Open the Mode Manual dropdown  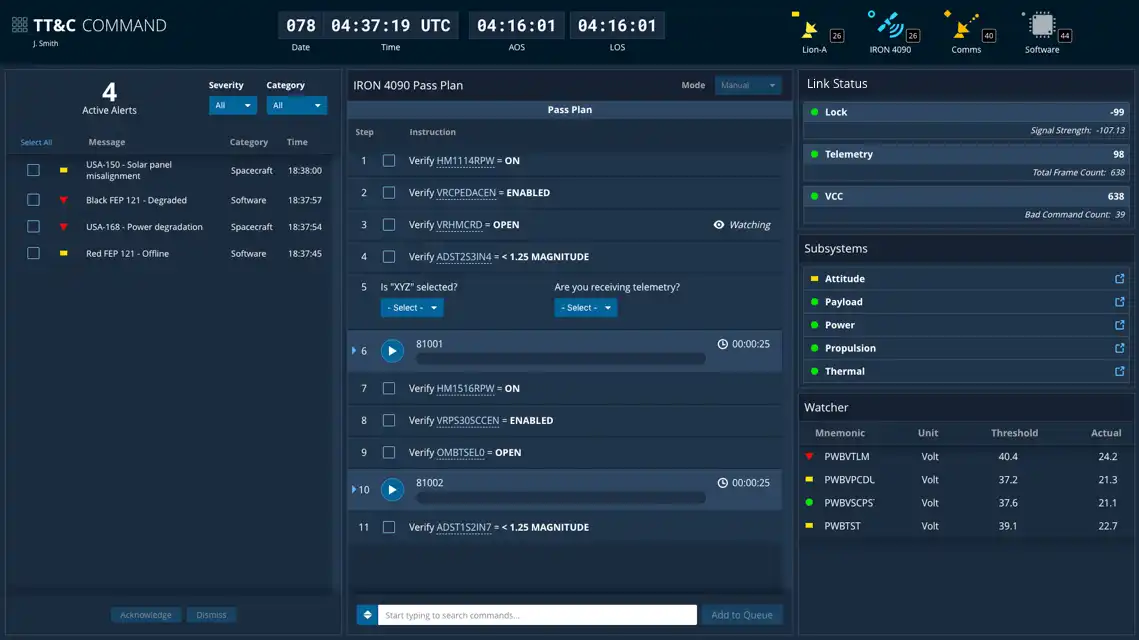pyautogui.click(x=747, y=85)
